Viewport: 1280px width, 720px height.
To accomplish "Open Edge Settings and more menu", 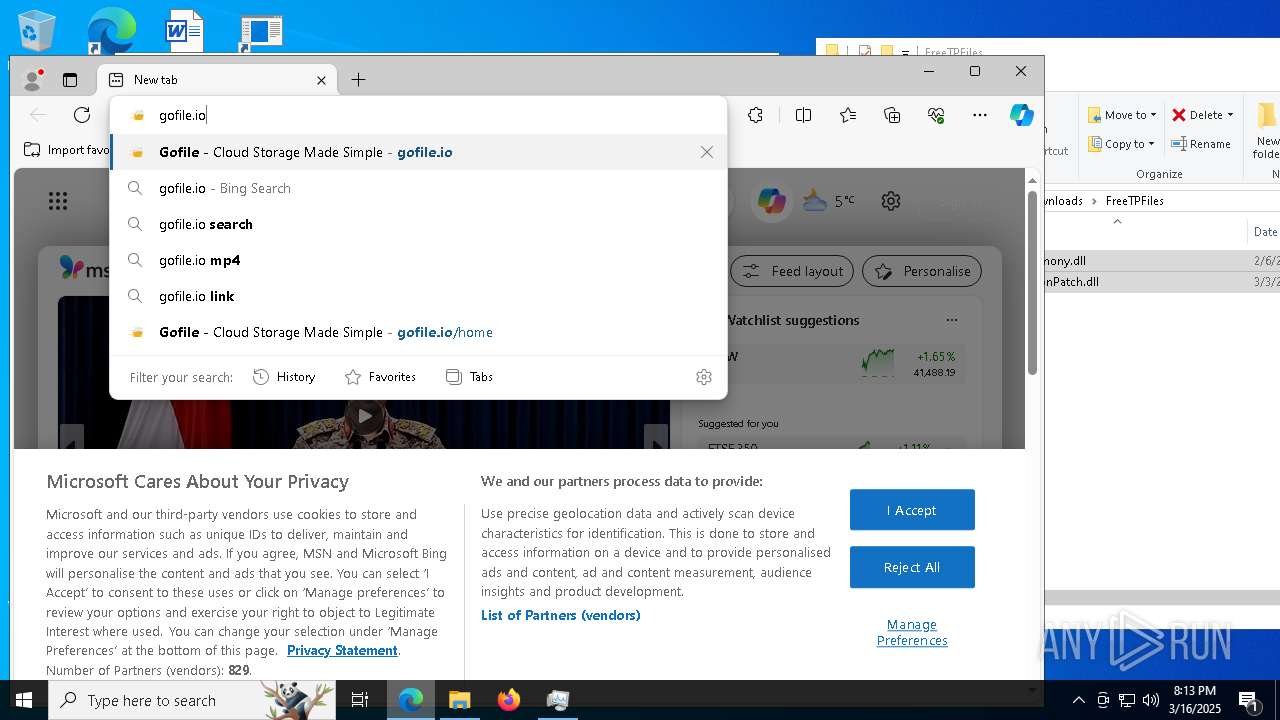I will point(980,115).
